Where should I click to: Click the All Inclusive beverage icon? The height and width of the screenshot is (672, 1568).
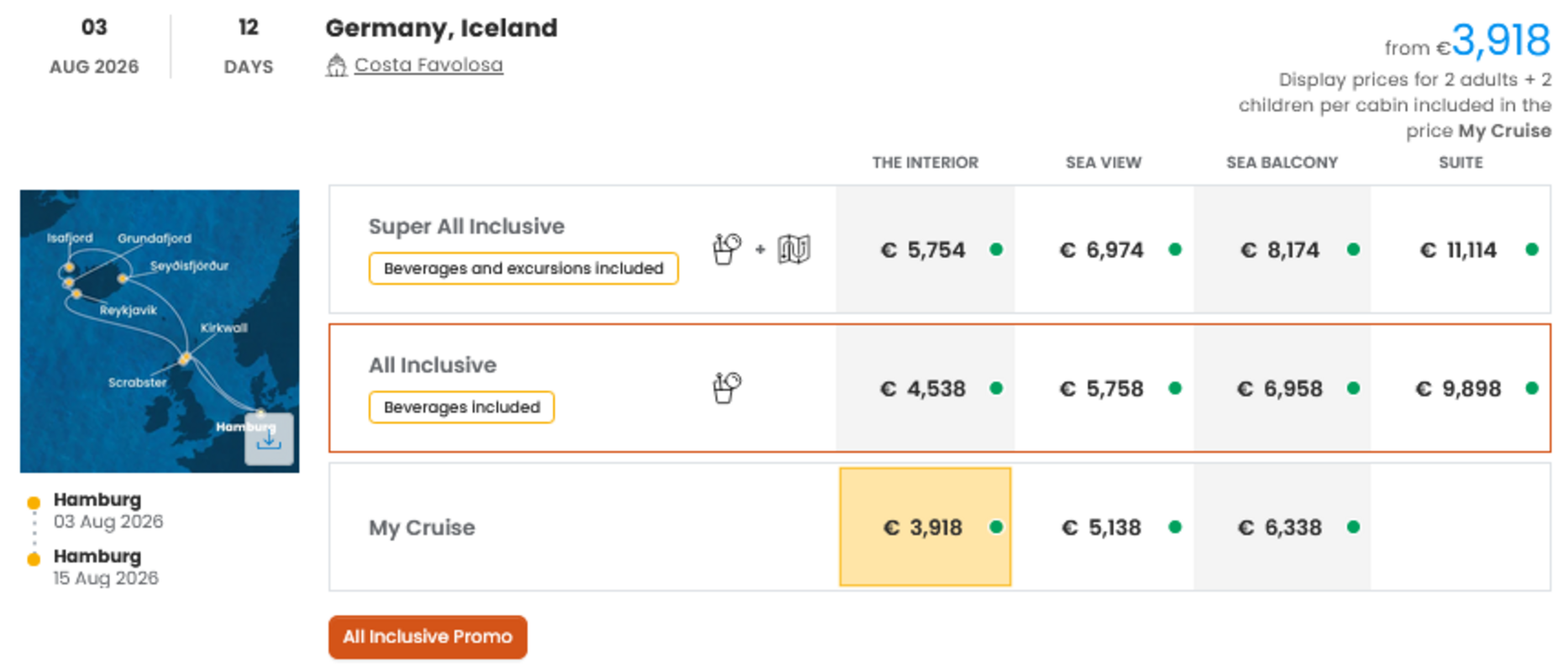(x=726, y=388)
